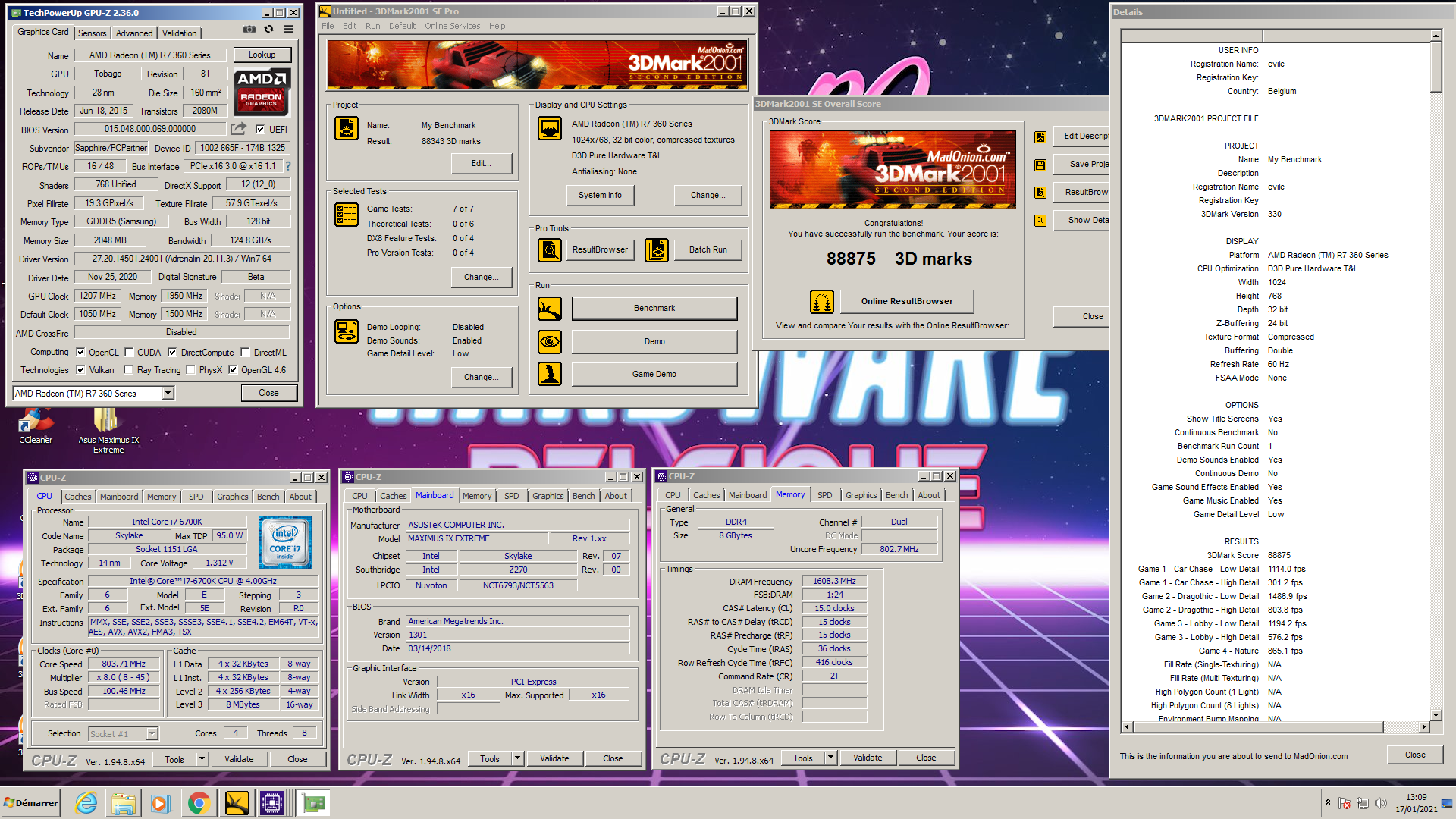Expand Tools dropdown arrow in CPU-Z Memory window
Screen dimensions: 1456x819
click(830, 758)
